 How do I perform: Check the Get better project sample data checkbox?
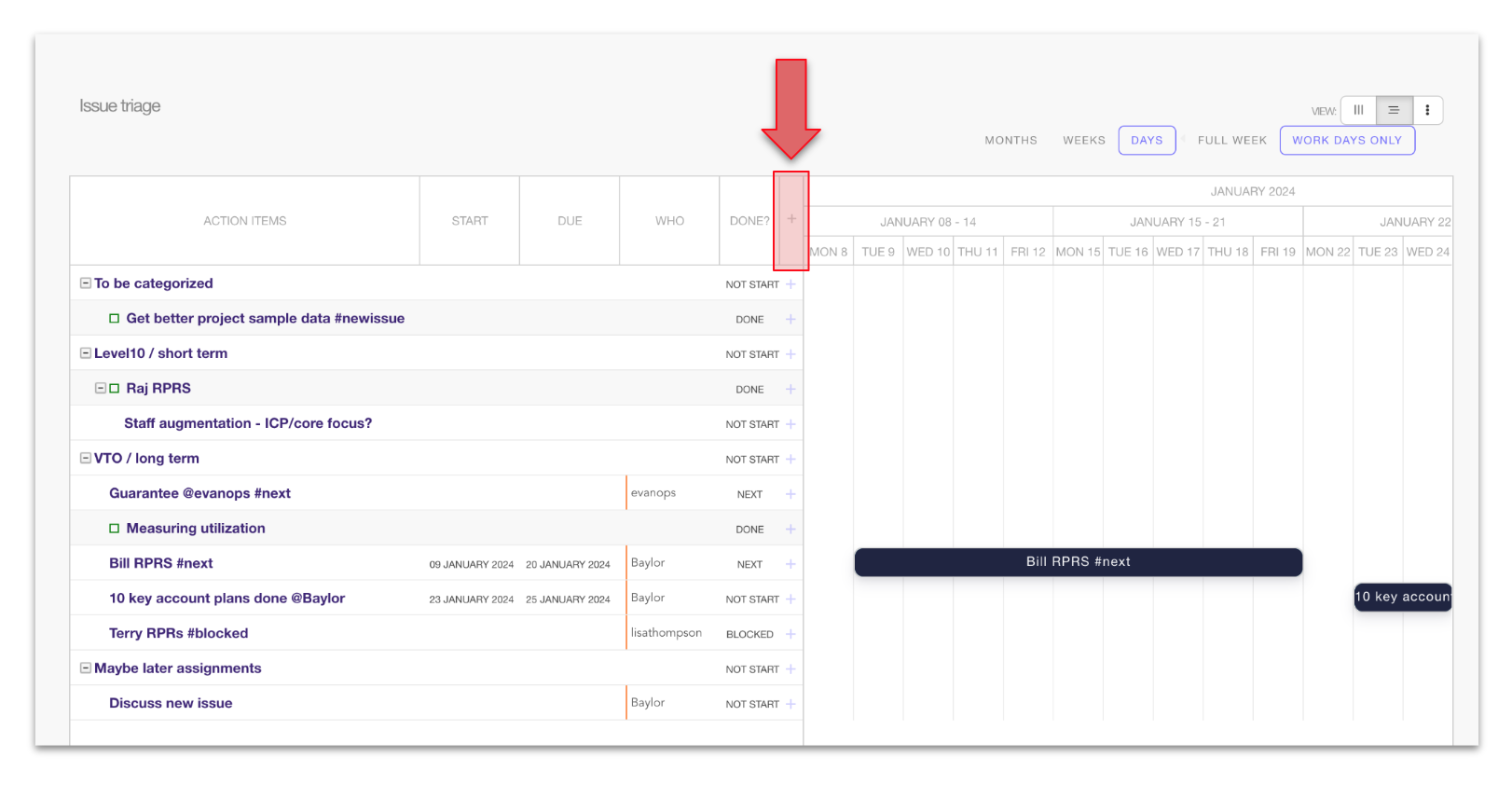(115, 319)
